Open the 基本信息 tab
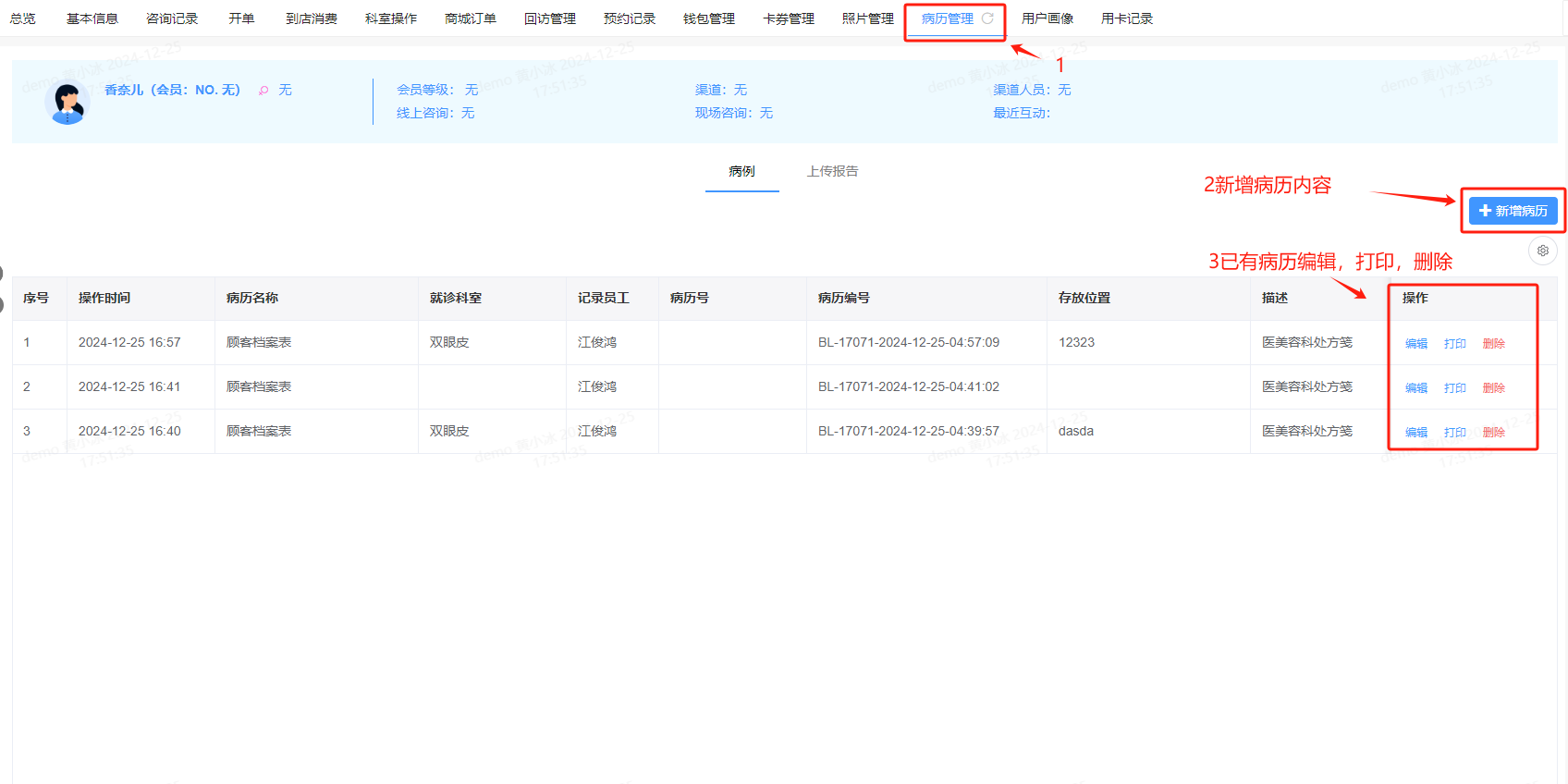Screen dimensions: 1568x784 (x=92, y=18)
